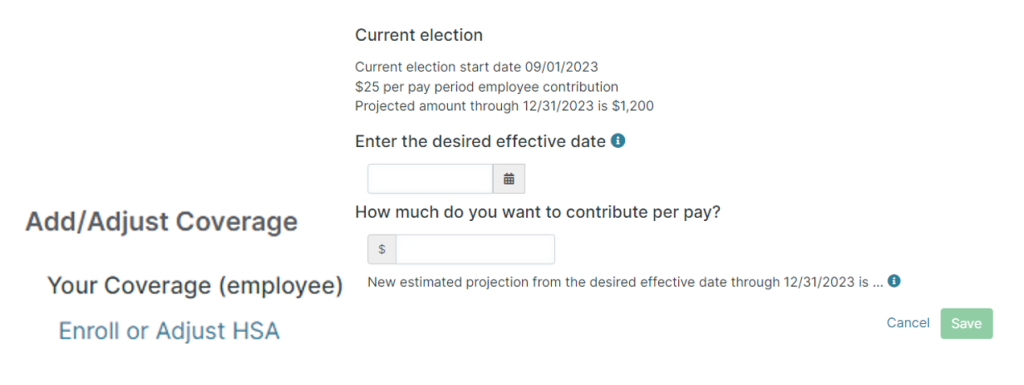The image size is (1024, 385).
Task: Click the info icon beside desired effective date
Action: click(618, 140)
